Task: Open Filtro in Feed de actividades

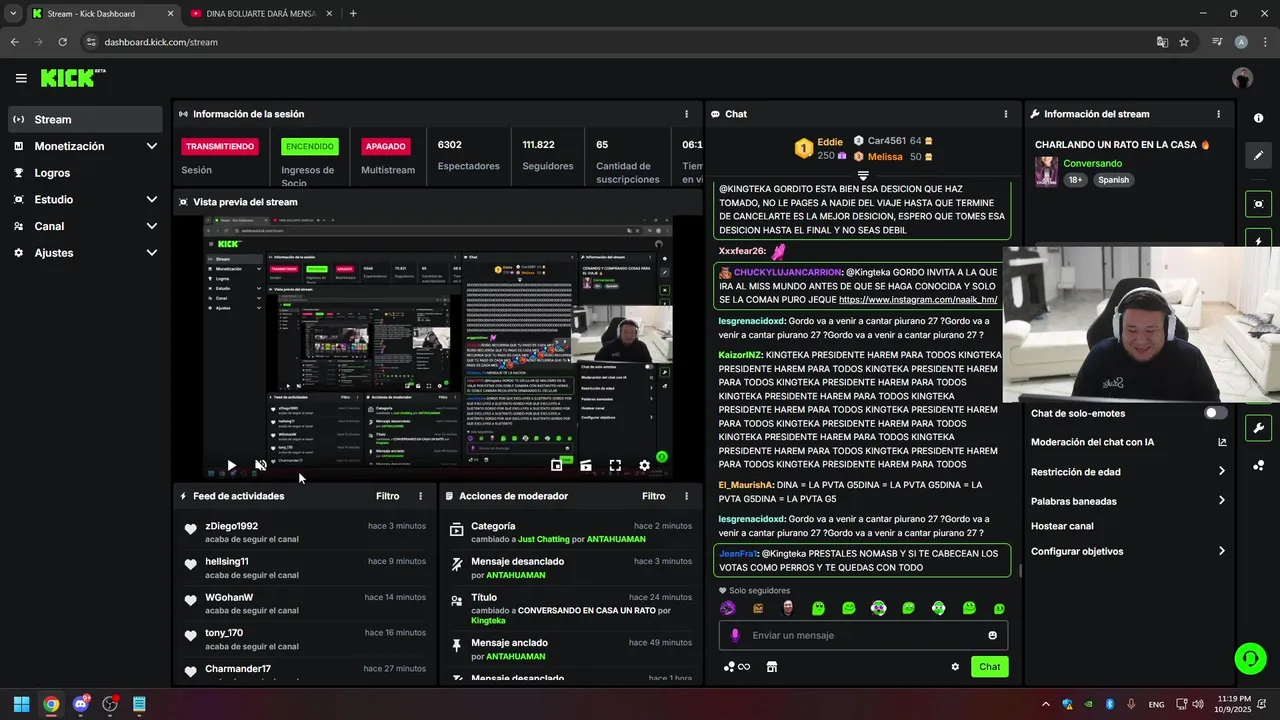Action: (387, 496)
